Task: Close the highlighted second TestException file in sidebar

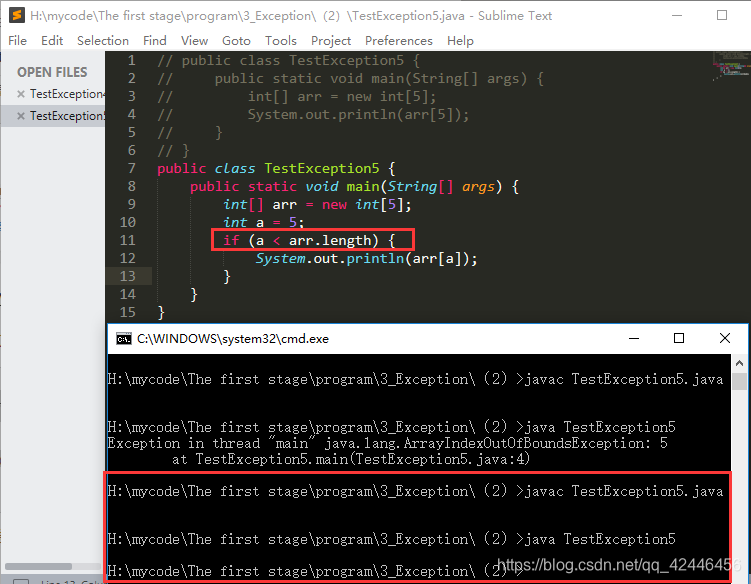Action: 21,116
